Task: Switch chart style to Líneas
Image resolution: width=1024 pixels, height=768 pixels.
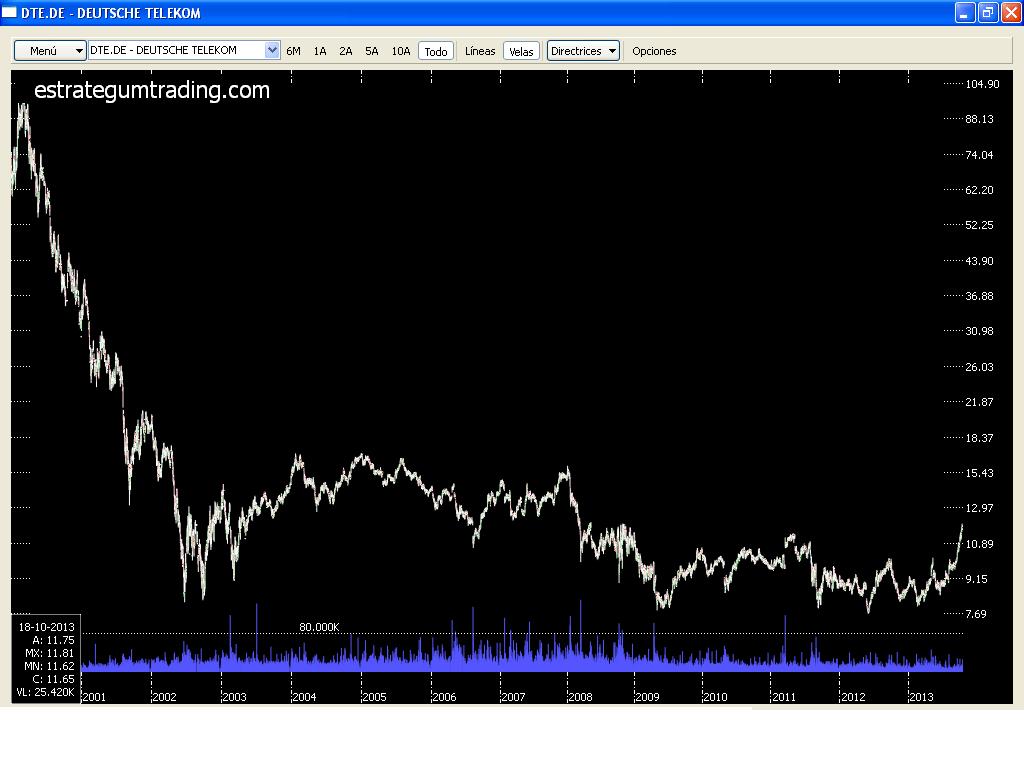Action: (x=480, y=51)
